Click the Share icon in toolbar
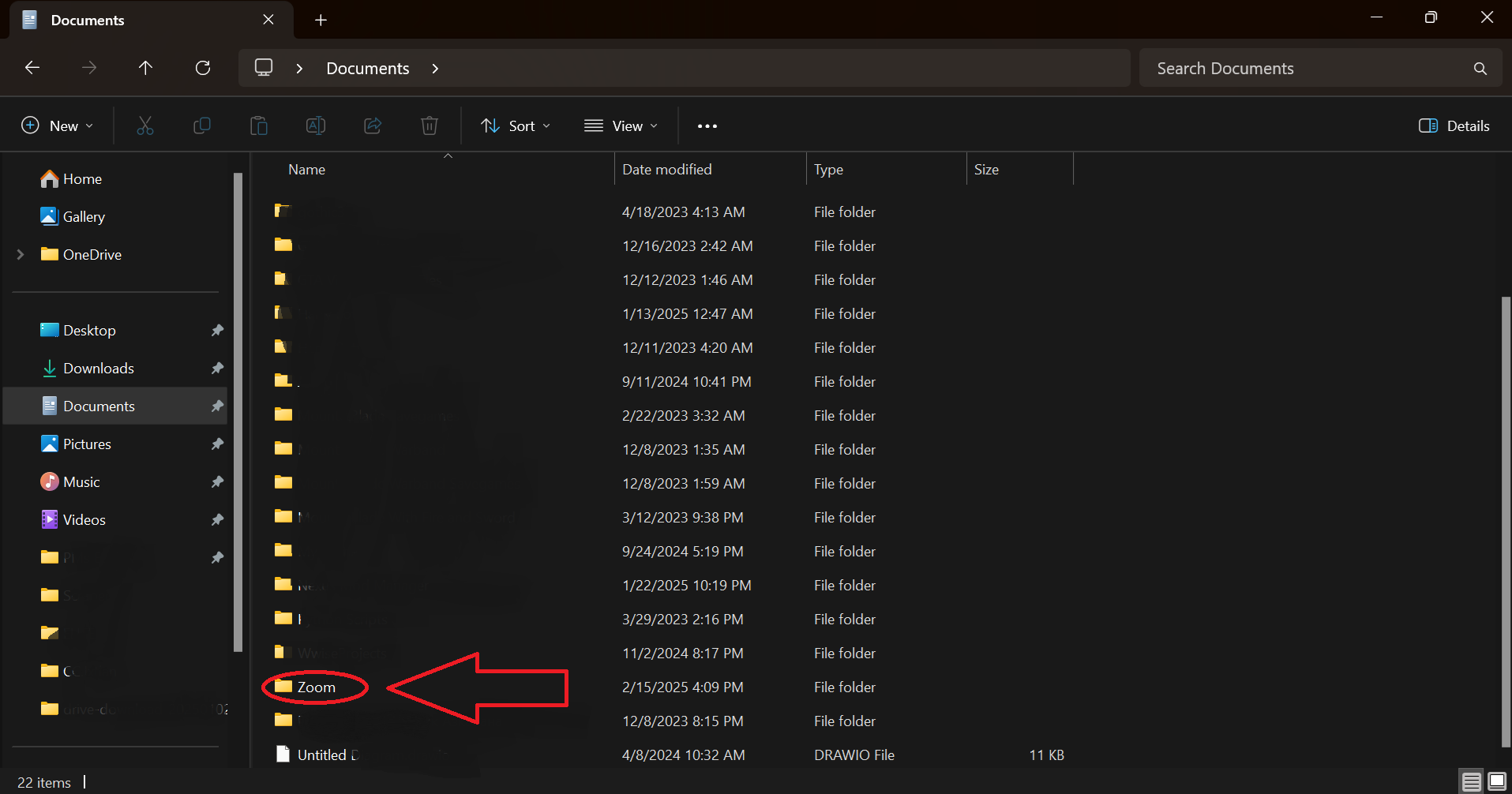 point(373,125)
